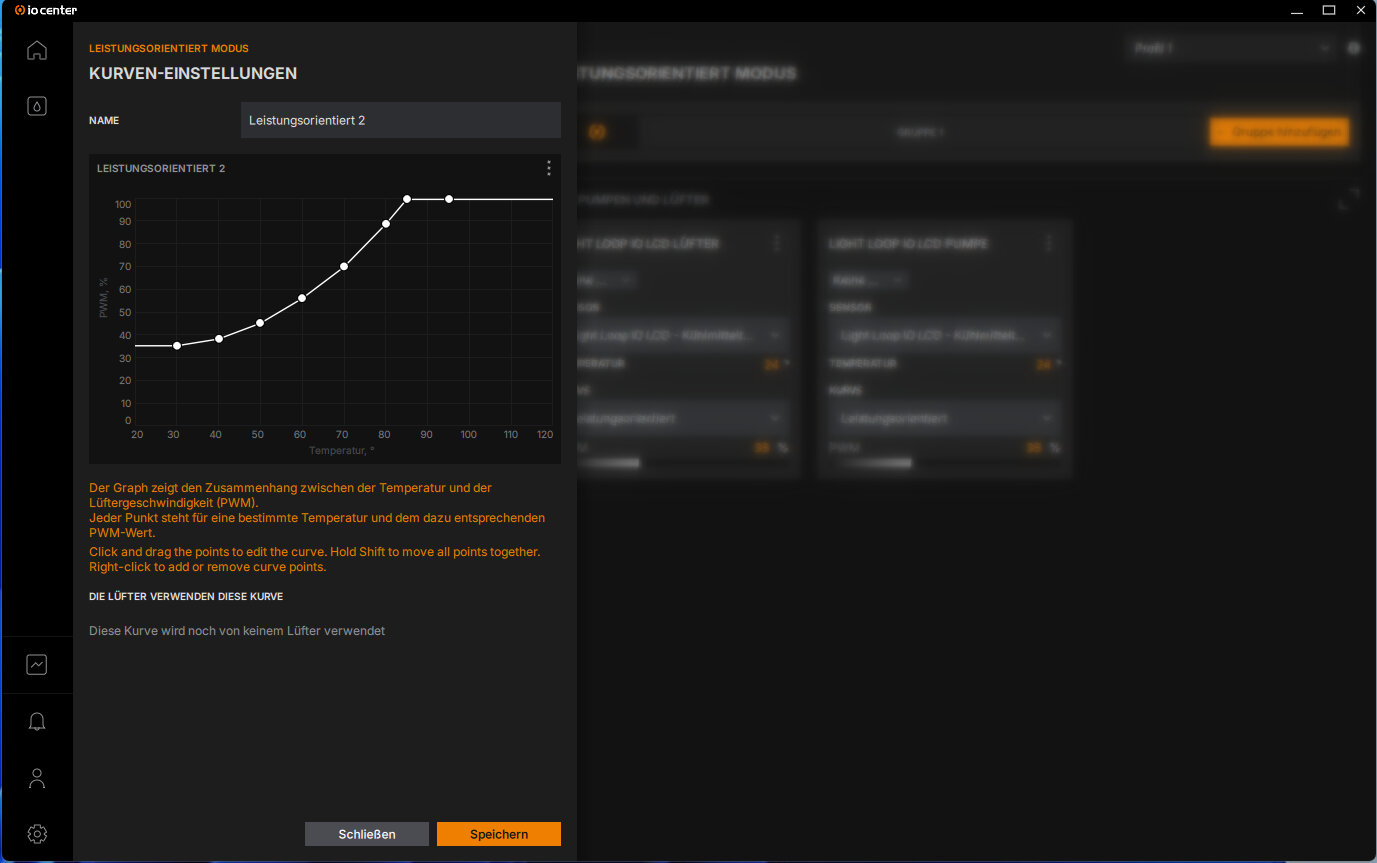Click the LEISTUNGSORIENTIERT MODUS breadcrumb text
The width and height of the screenshot is (1377, 863).
(x=169, y=48)
